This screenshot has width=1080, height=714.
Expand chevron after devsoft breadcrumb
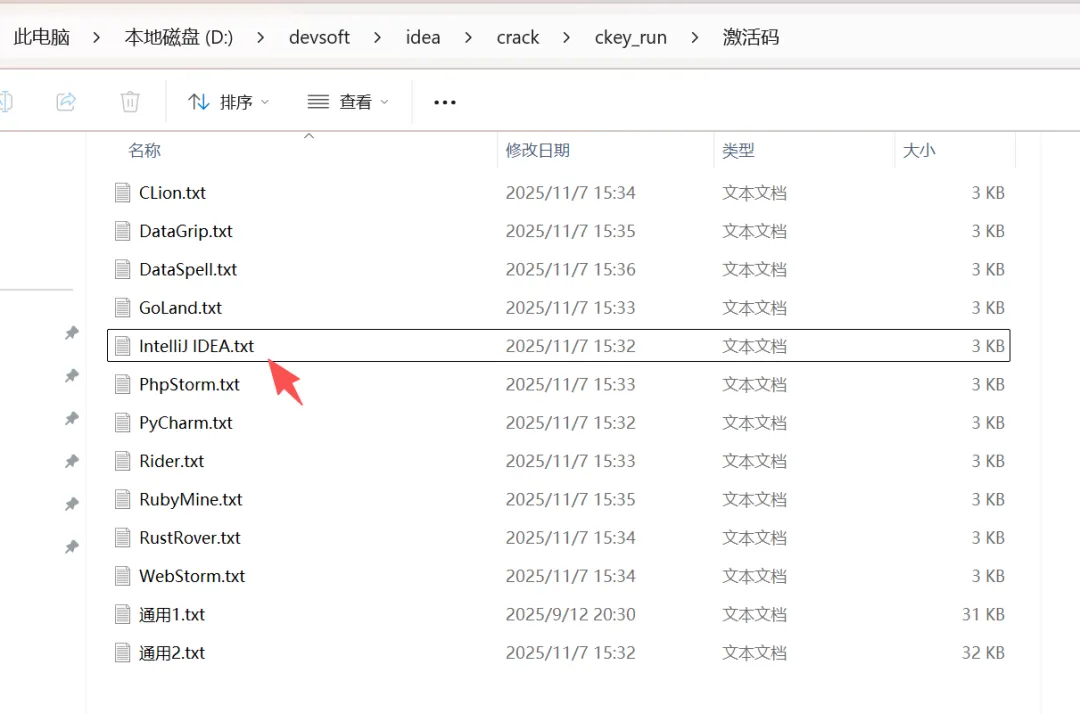pos(377,37)
